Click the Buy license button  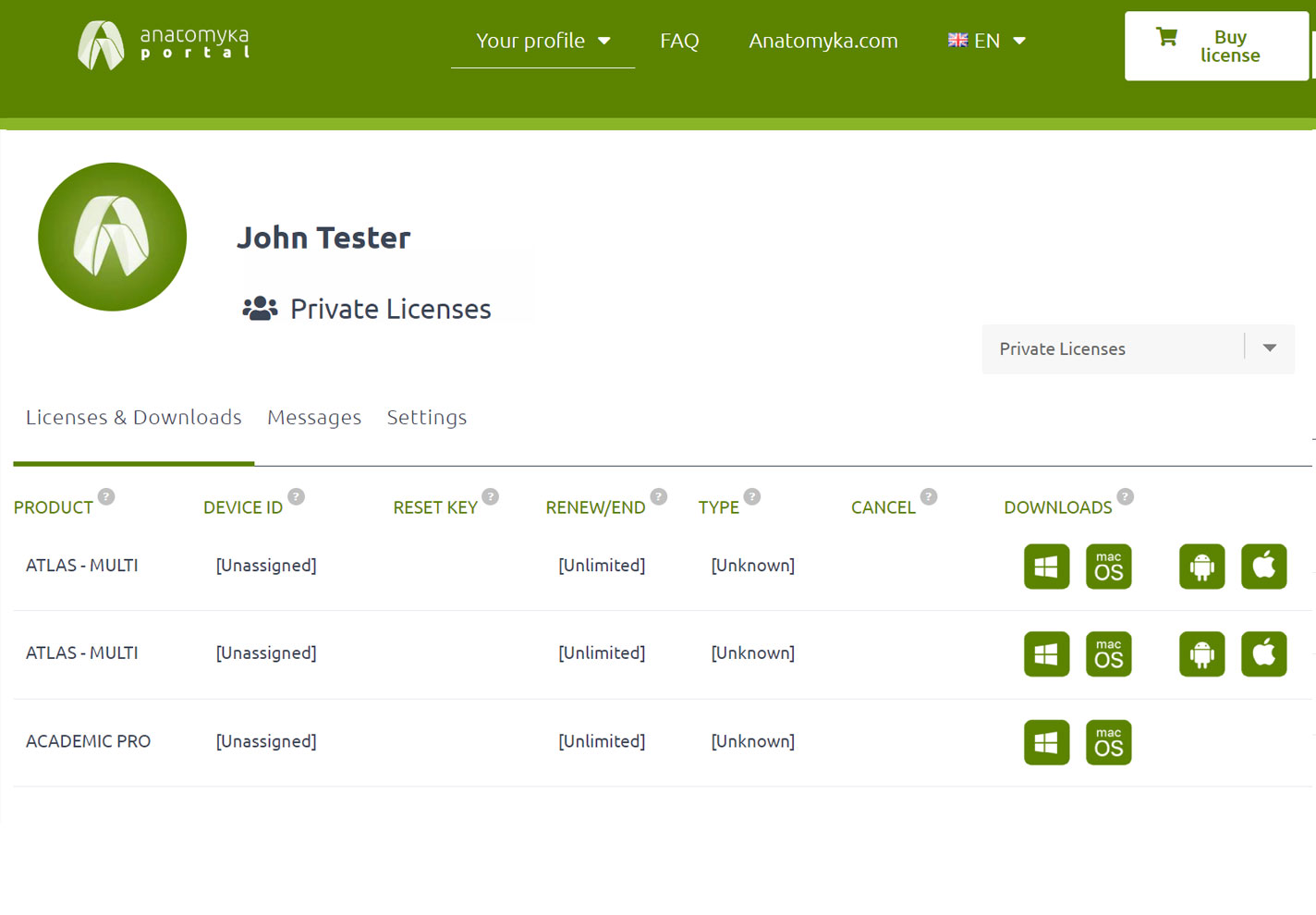[x=1216, y=46]
